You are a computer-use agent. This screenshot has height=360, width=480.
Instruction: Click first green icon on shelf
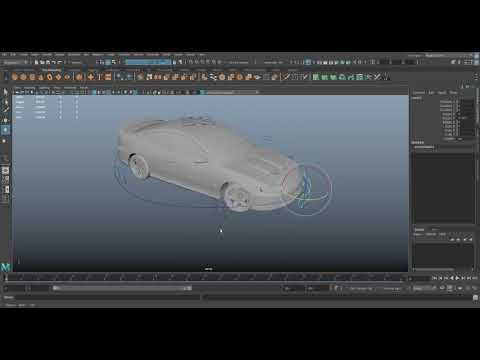[x=315, y=77]
